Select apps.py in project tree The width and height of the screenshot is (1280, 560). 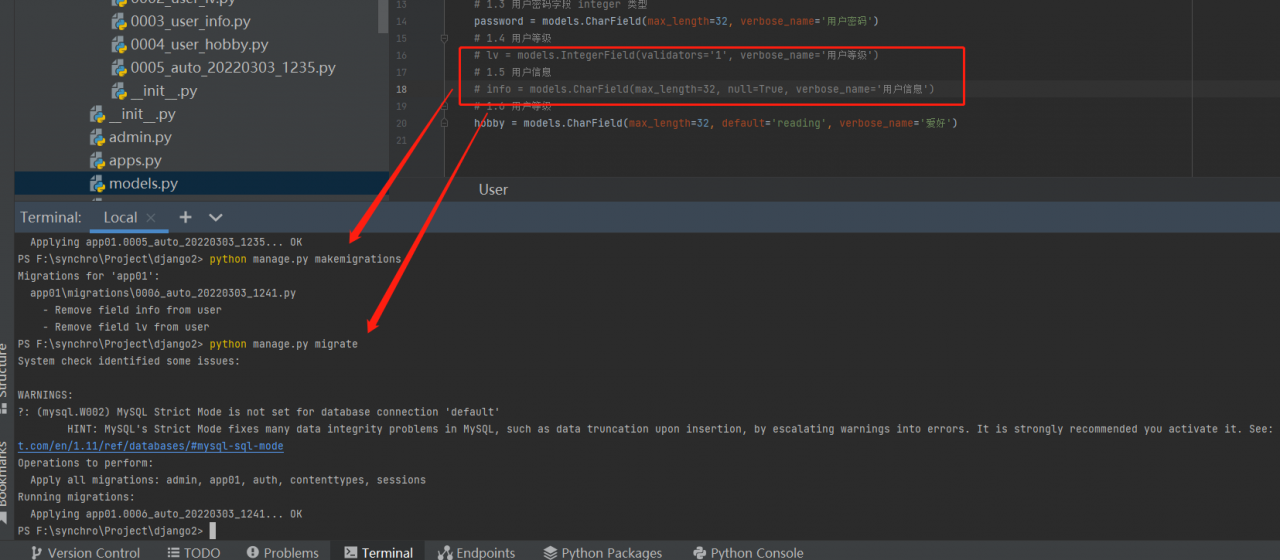coord(135,160)
